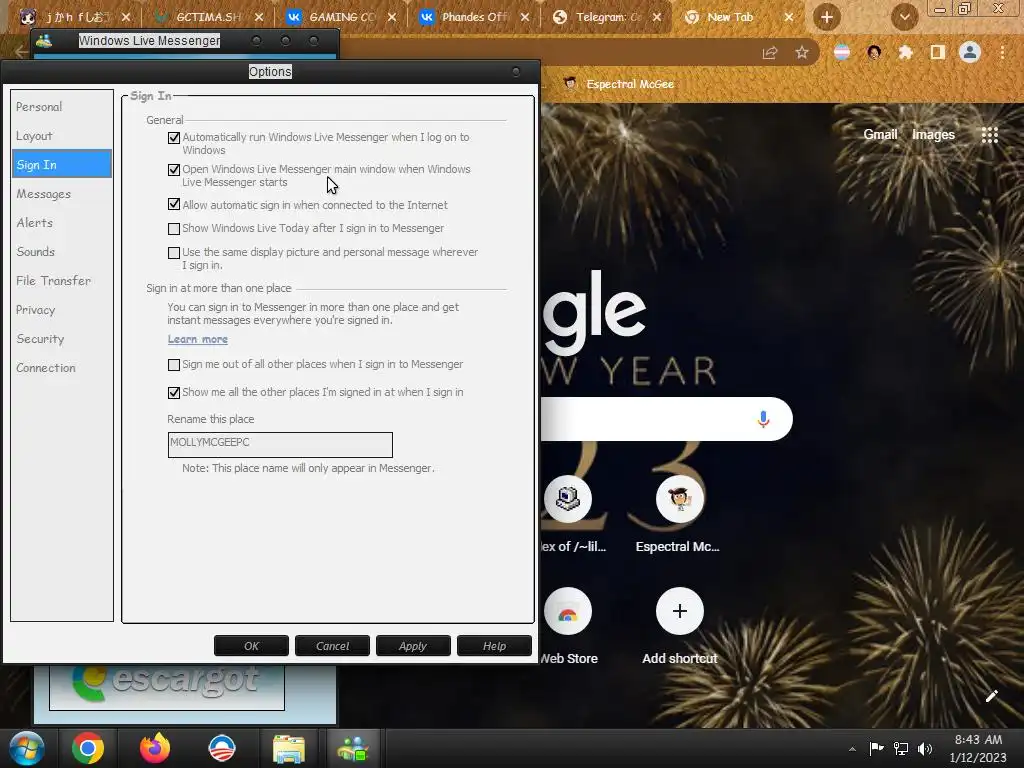Open Chrome from the taskbar
Image resolution: width=1024 pixels, height=768 pixels.
[88, 748]
